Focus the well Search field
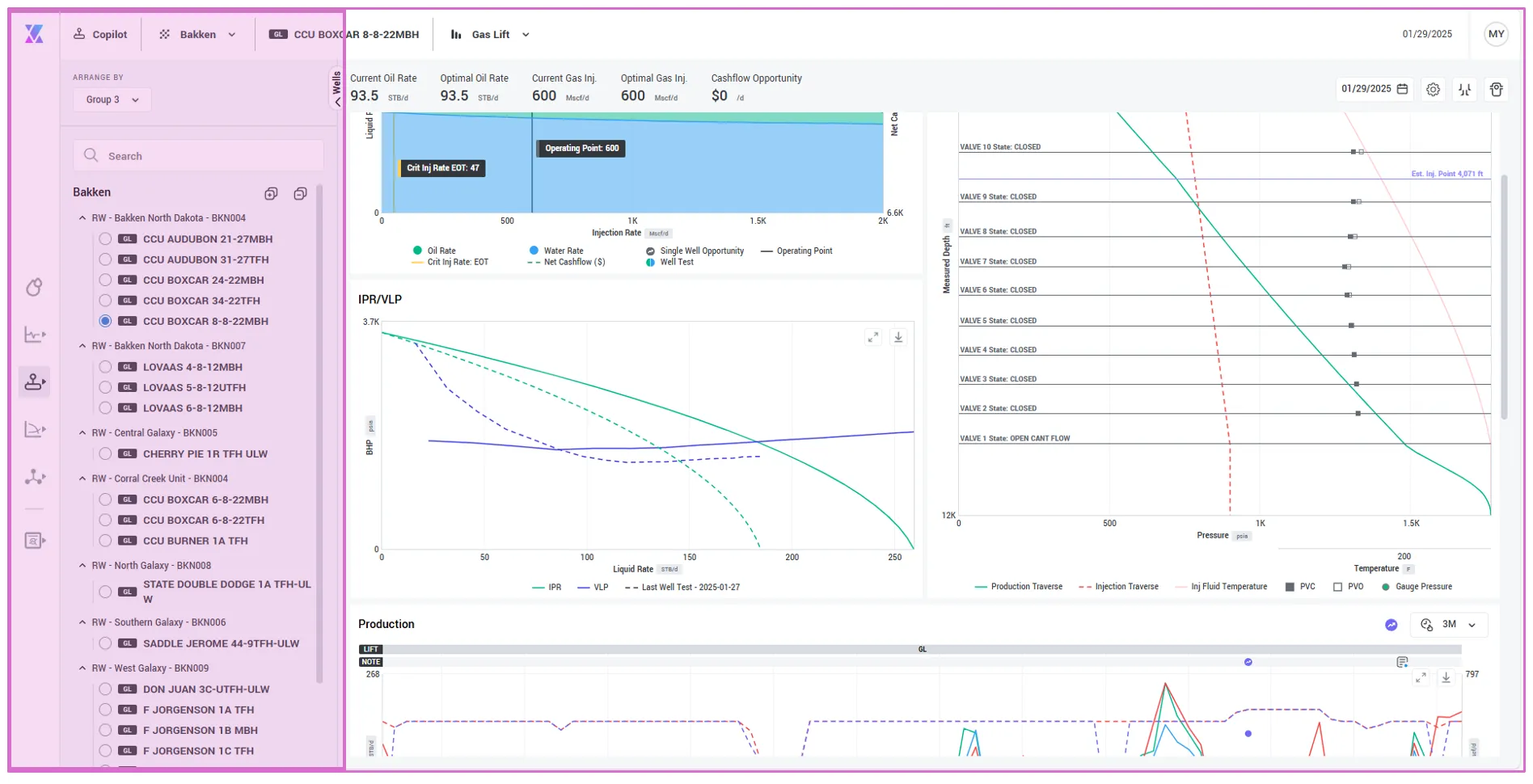The image size is (1533, 784). [x=199, y=155]
